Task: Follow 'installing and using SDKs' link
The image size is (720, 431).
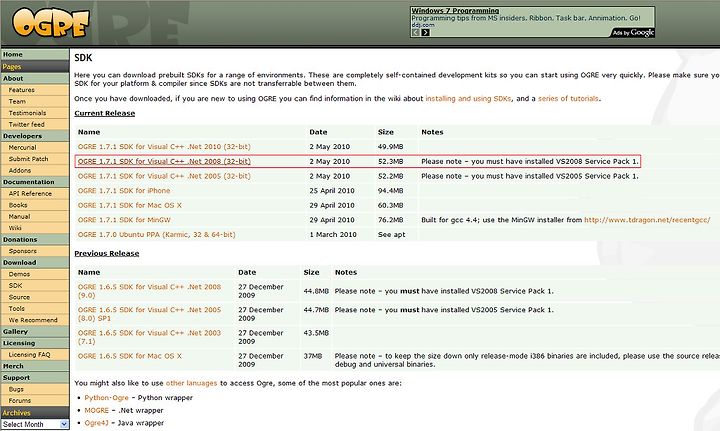Action: point(468,98)
